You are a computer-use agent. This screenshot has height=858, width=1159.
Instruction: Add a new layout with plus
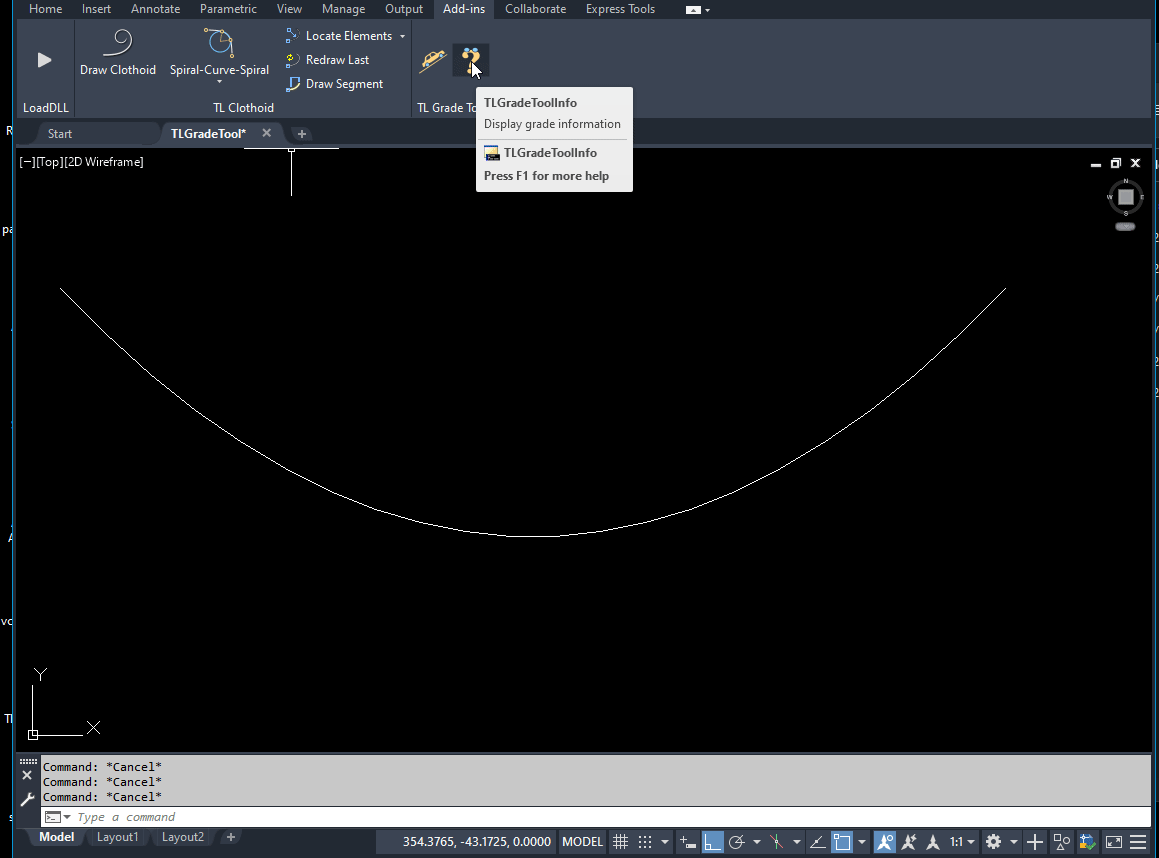[x=231, y=837]
